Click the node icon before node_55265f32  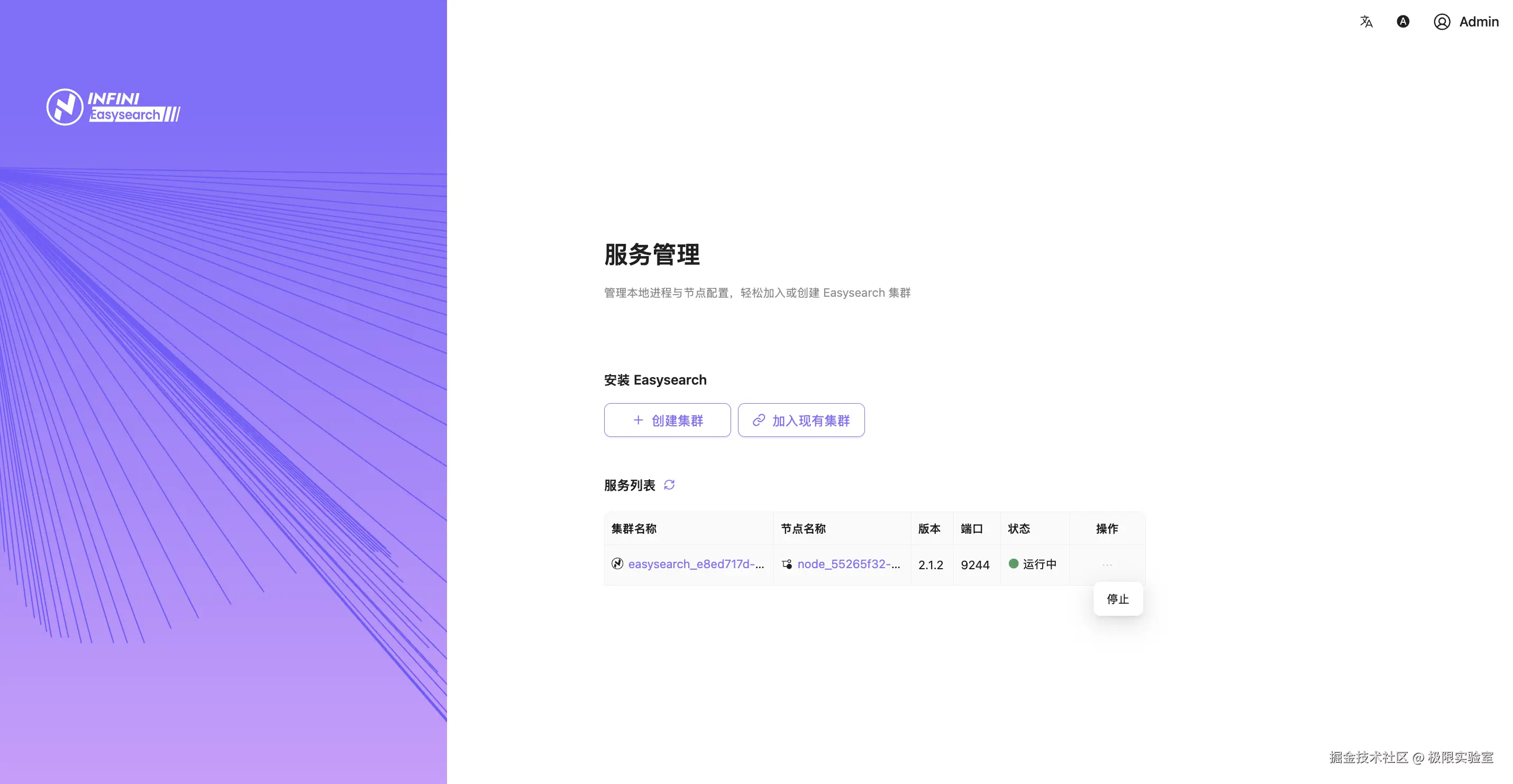pos(787,564)
